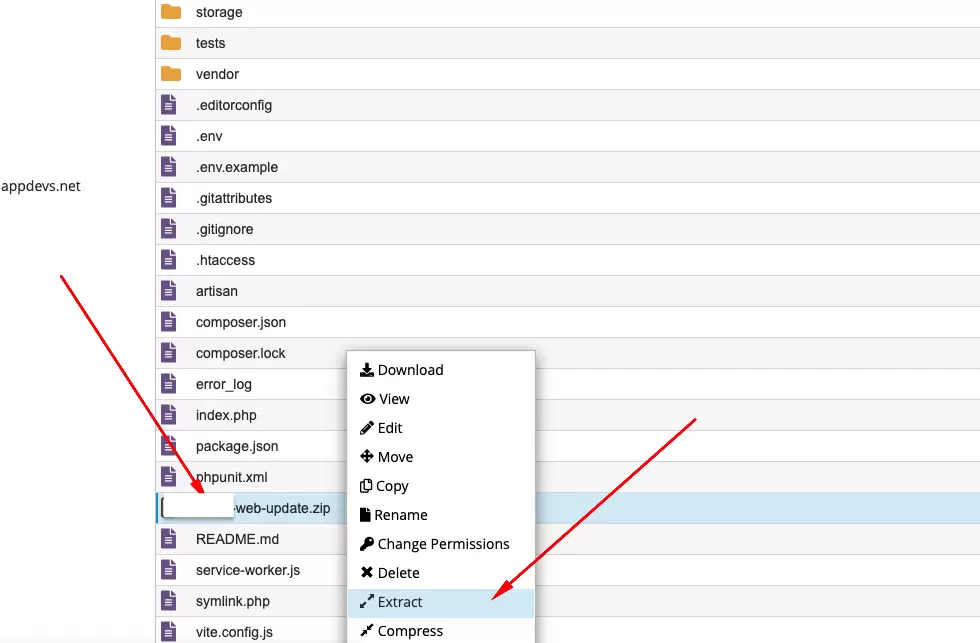Select Compress in the context menu
Viewport: 980px width, 643px height.
(410, 631)
